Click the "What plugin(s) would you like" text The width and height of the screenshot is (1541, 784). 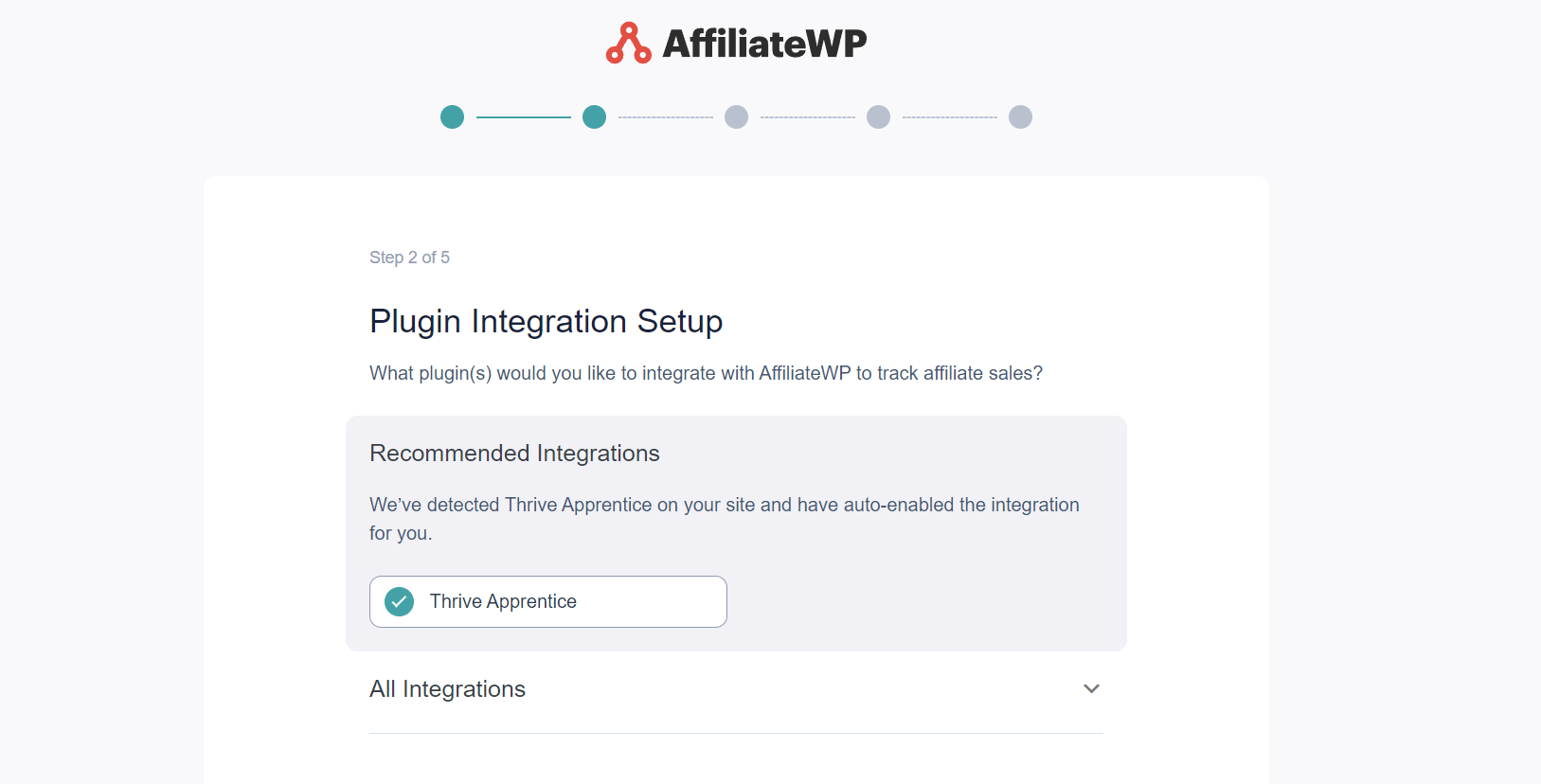(706, 373)
